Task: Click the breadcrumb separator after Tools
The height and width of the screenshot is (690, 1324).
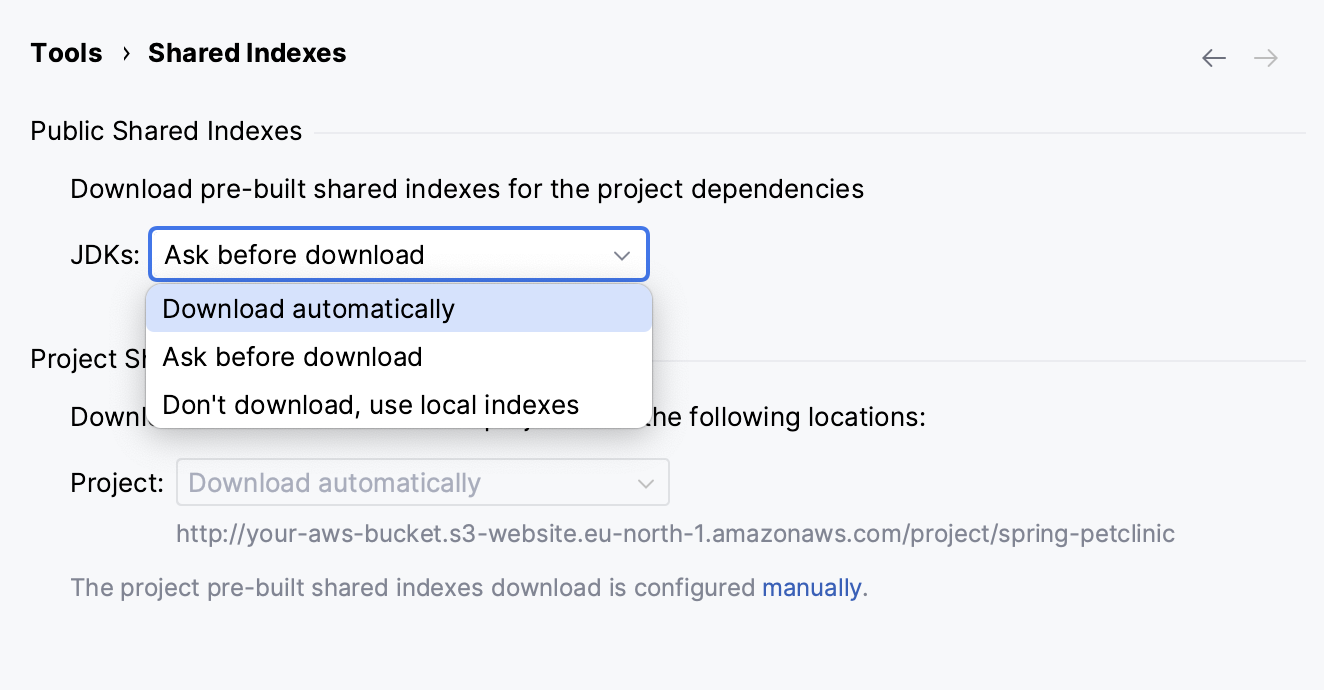Action: pyautogui.click(x=125, y=54)
